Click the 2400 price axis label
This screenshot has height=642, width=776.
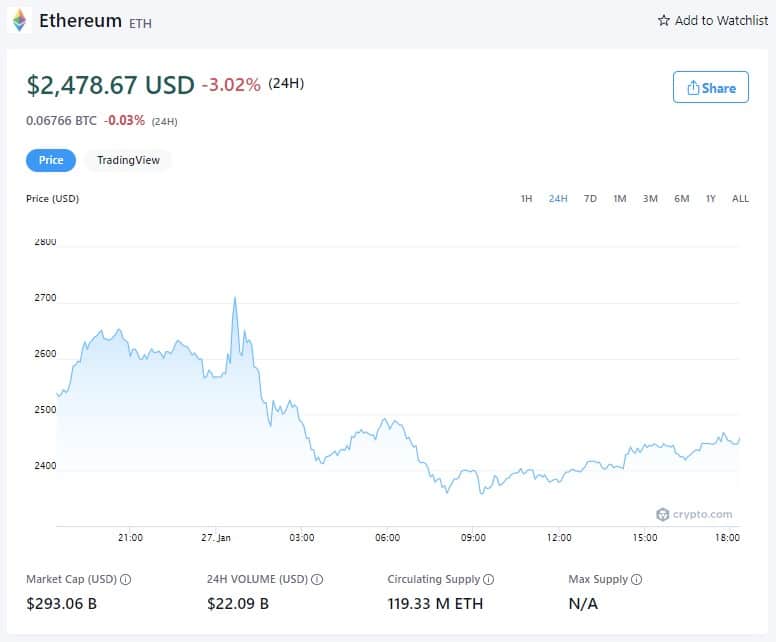[45, 466]
